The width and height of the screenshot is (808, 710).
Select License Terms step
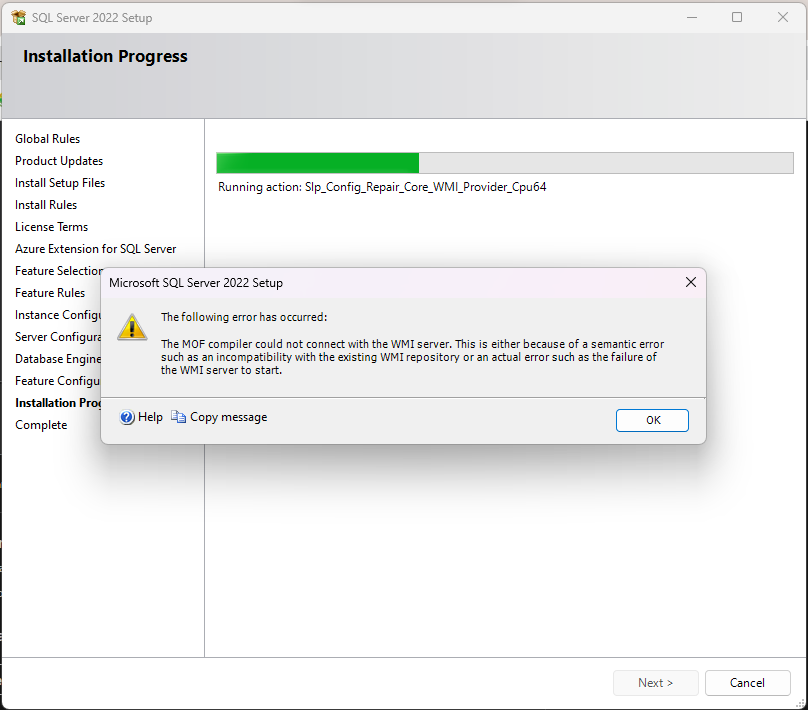click(52, 227)
